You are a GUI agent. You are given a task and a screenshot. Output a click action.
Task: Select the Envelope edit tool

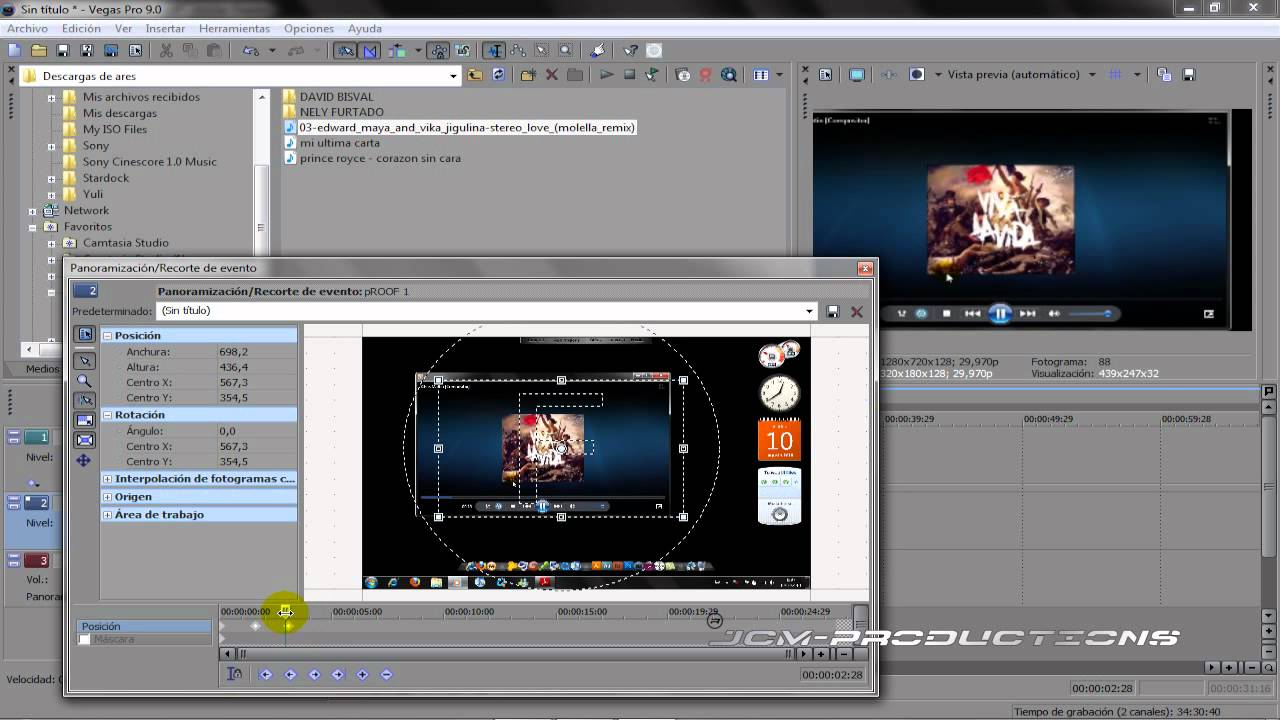pos(518,50)
